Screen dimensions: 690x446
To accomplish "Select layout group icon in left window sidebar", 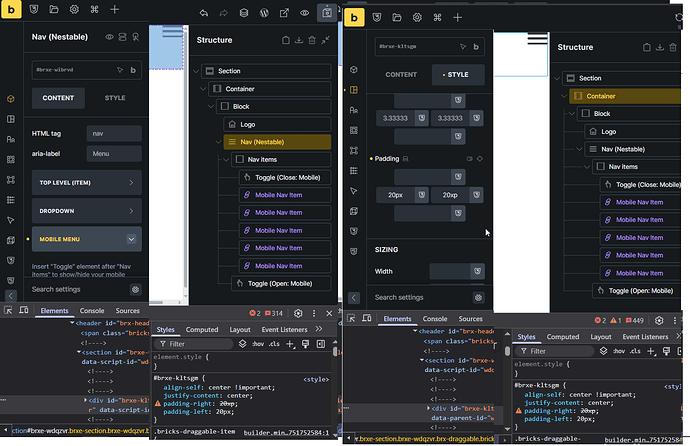I will coord(11,119).
